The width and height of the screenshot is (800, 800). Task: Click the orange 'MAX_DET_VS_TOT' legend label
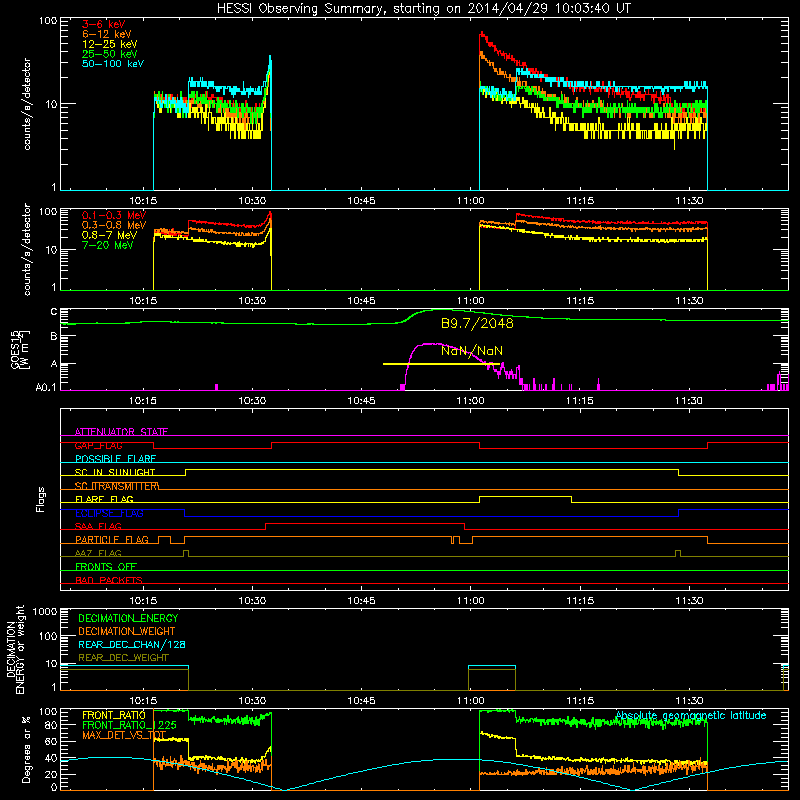124,735
